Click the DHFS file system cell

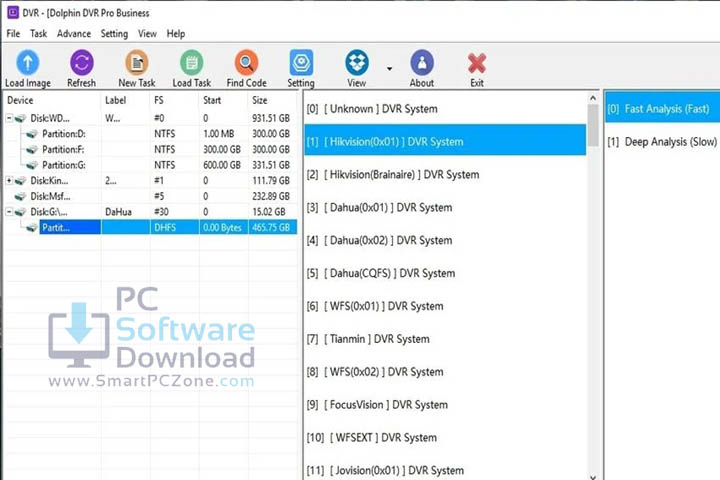(174, 227)
